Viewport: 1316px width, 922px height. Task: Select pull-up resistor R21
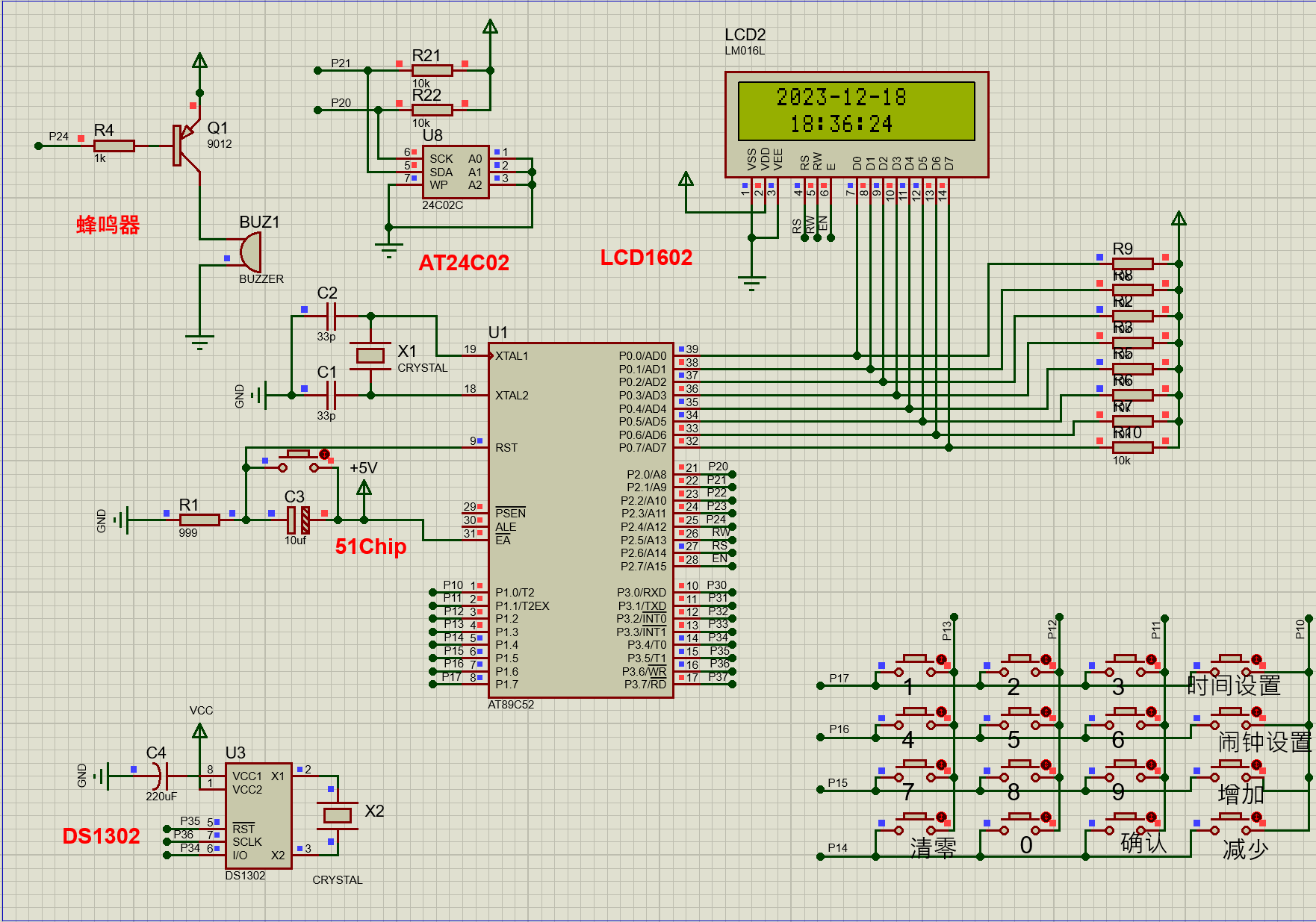point(432,70)
